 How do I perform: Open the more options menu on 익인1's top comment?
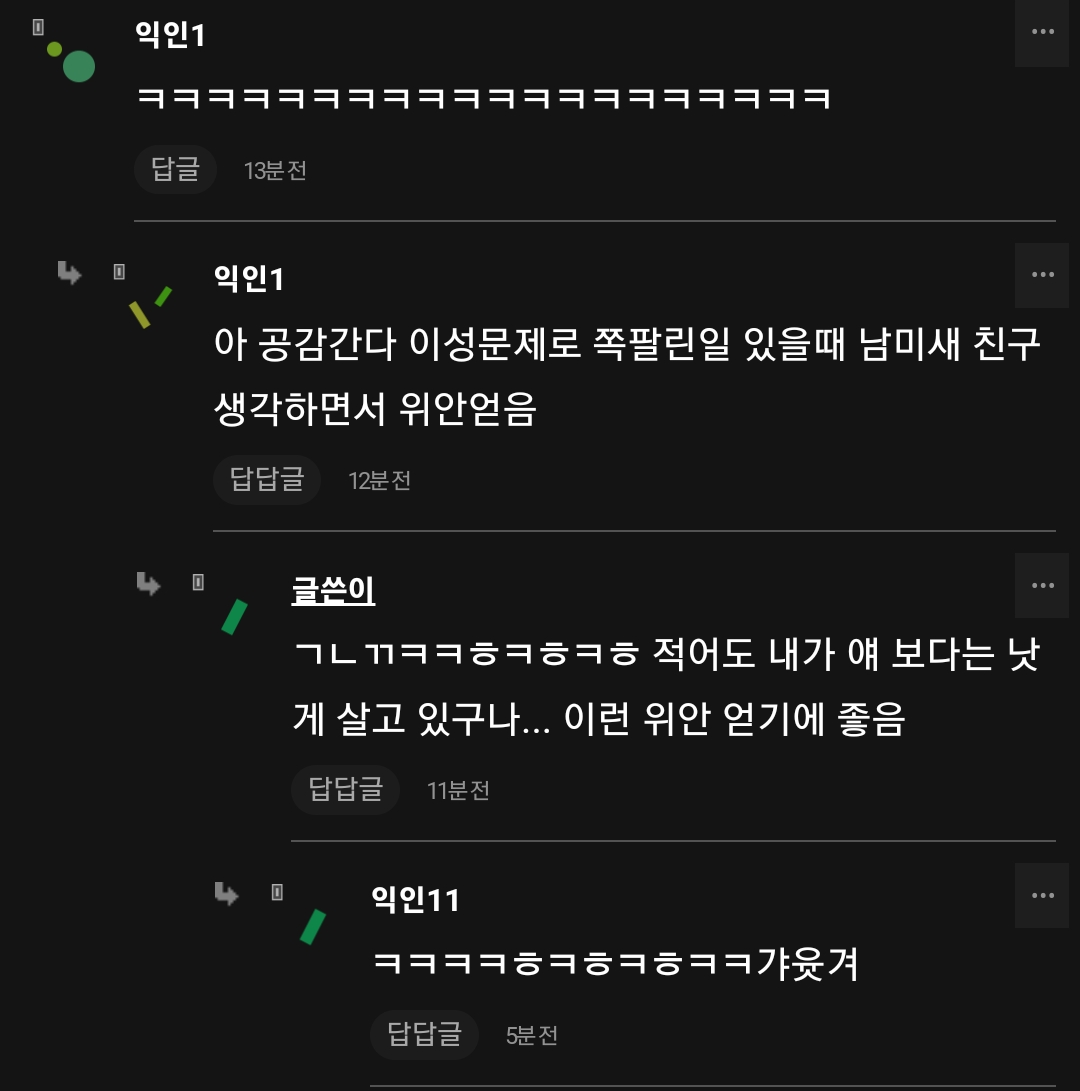click(x=1042, y=32)
